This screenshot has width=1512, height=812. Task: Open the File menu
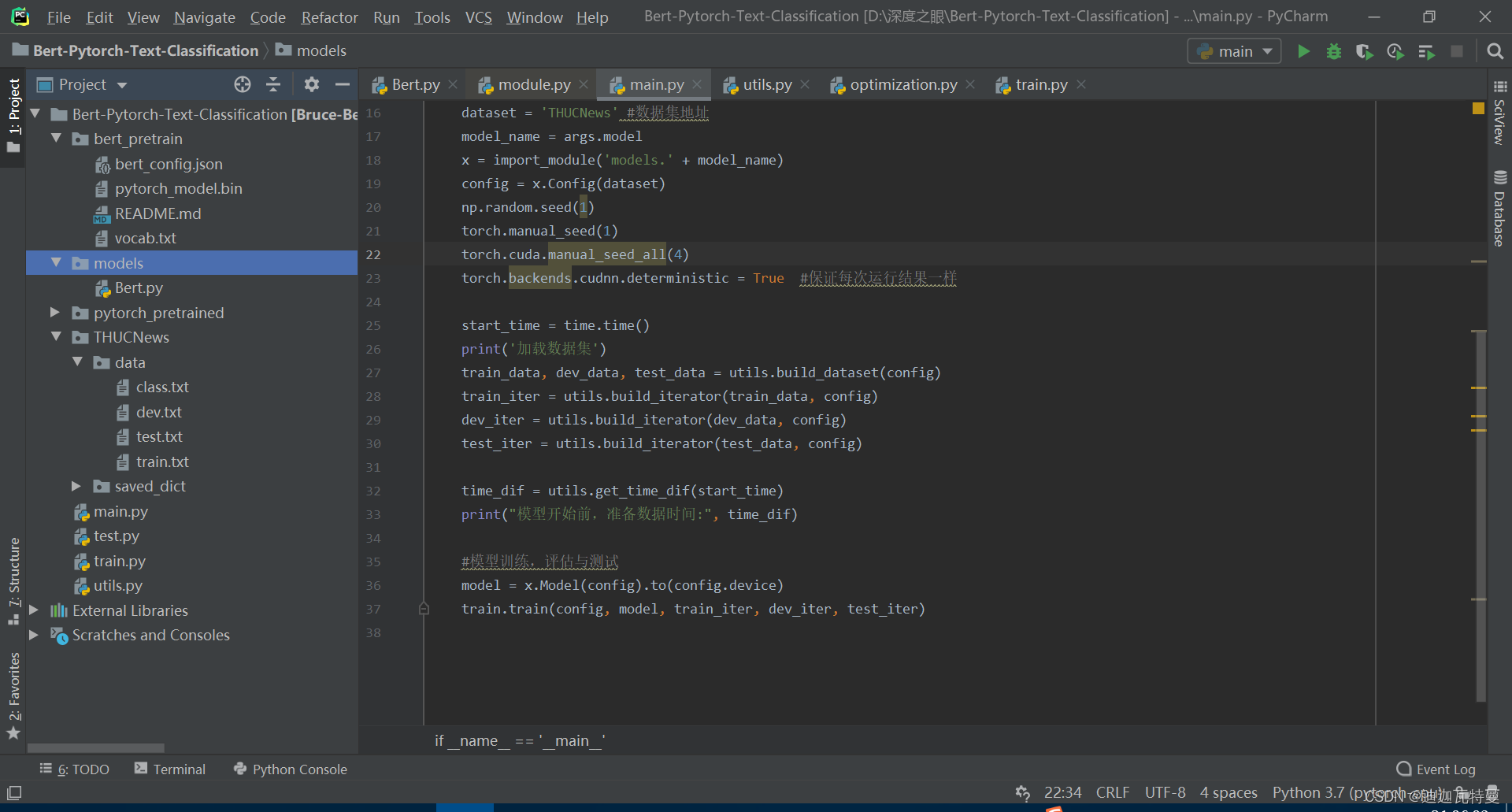pyautogui.click(x=58, y=17)
